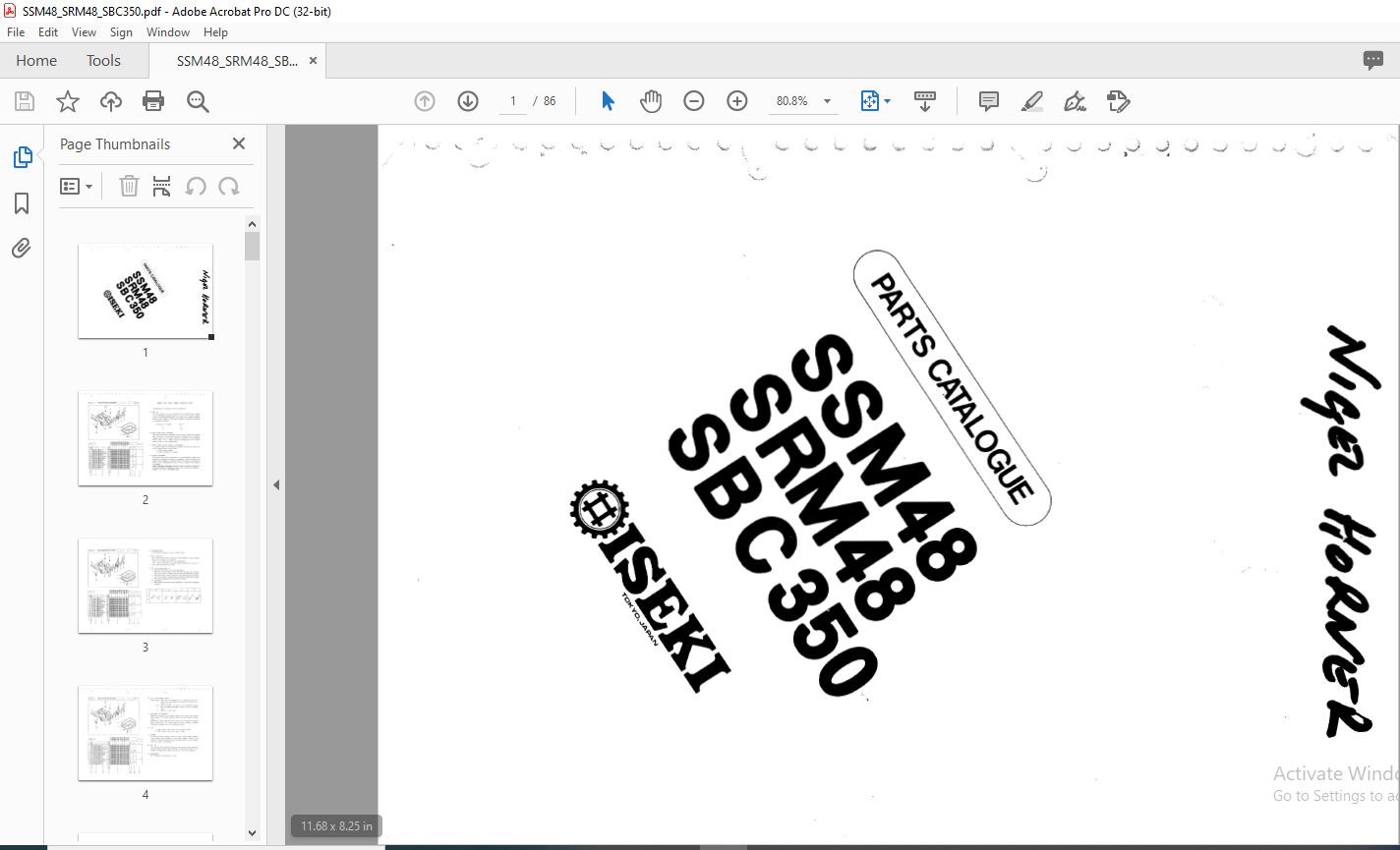Open Page Thumbnails sidebar icon
The image size is (1400, 850).
tap(22, 157)
